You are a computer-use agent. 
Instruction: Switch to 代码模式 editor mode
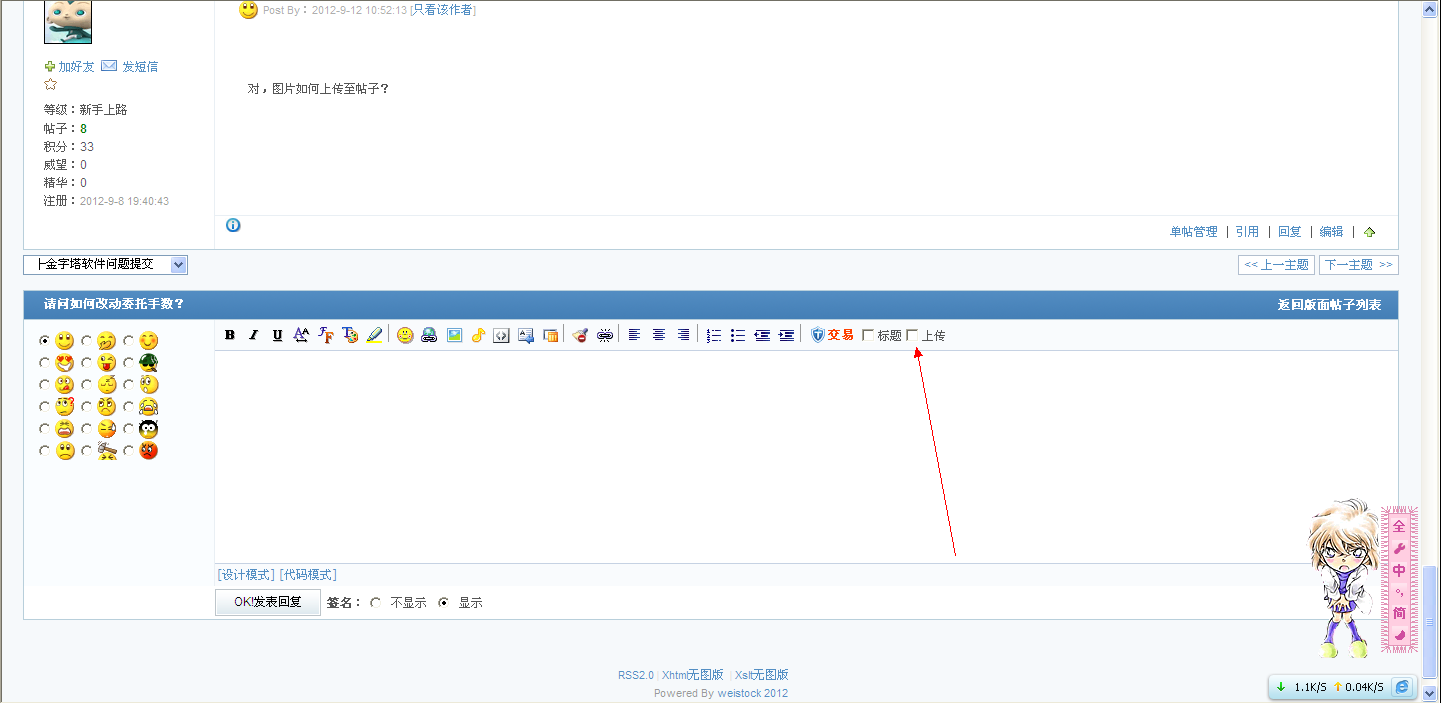click(308, 575)
